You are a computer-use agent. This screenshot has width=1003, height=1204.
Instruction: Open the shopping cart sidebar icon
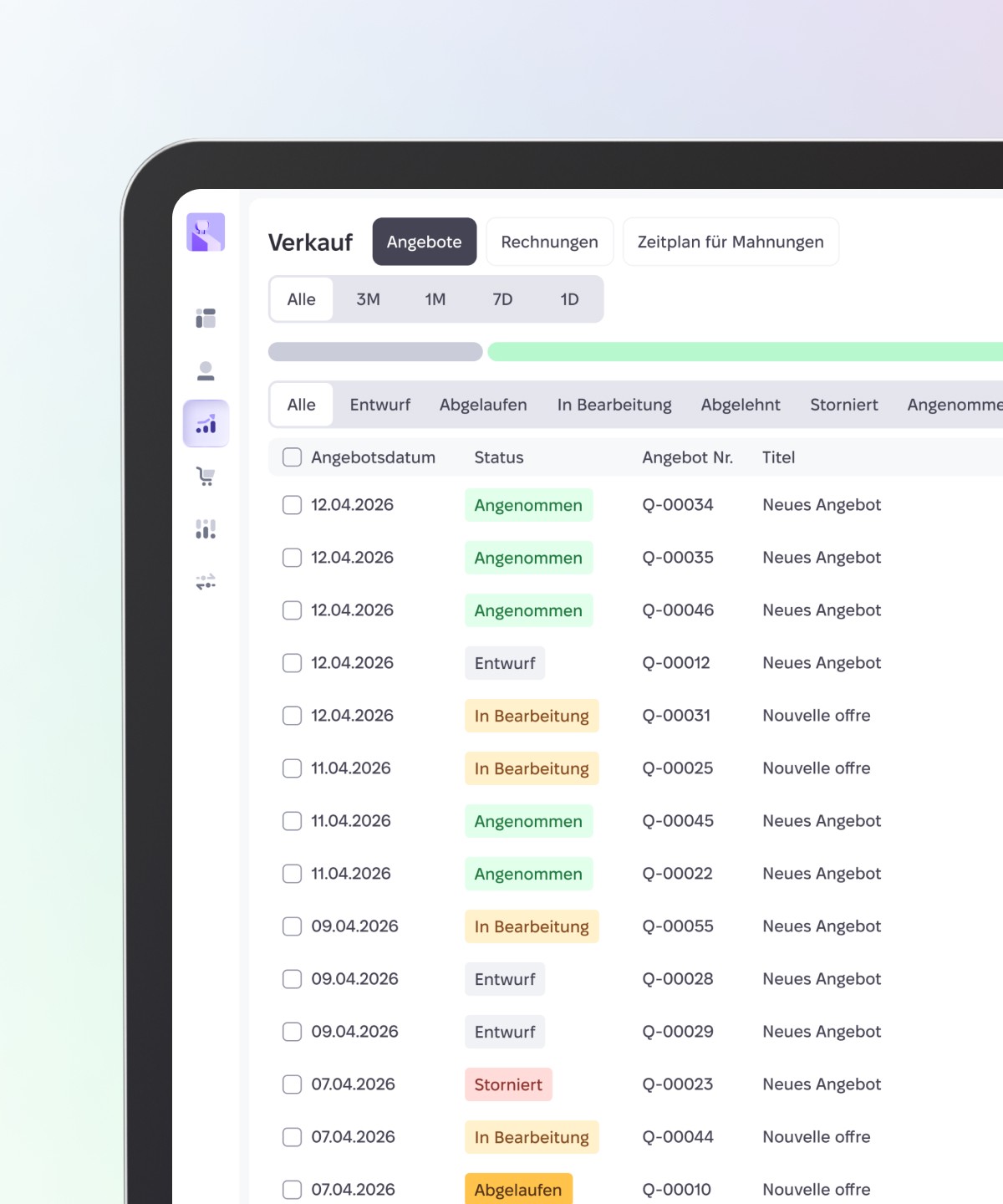(x=206, y=477)
